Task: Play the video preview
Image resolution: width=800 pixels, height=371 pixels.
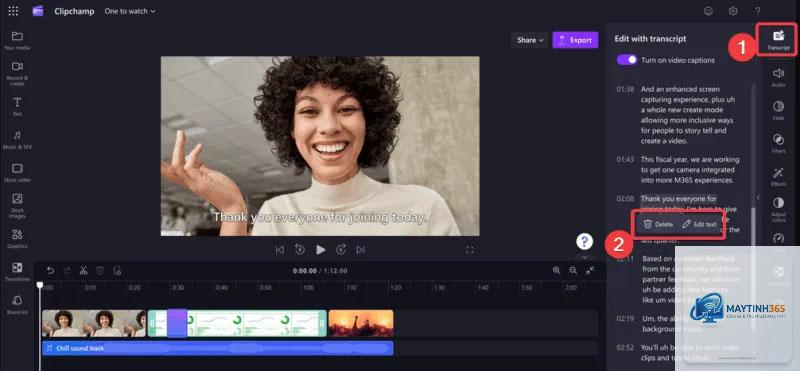Action: (x=320, y=250)
